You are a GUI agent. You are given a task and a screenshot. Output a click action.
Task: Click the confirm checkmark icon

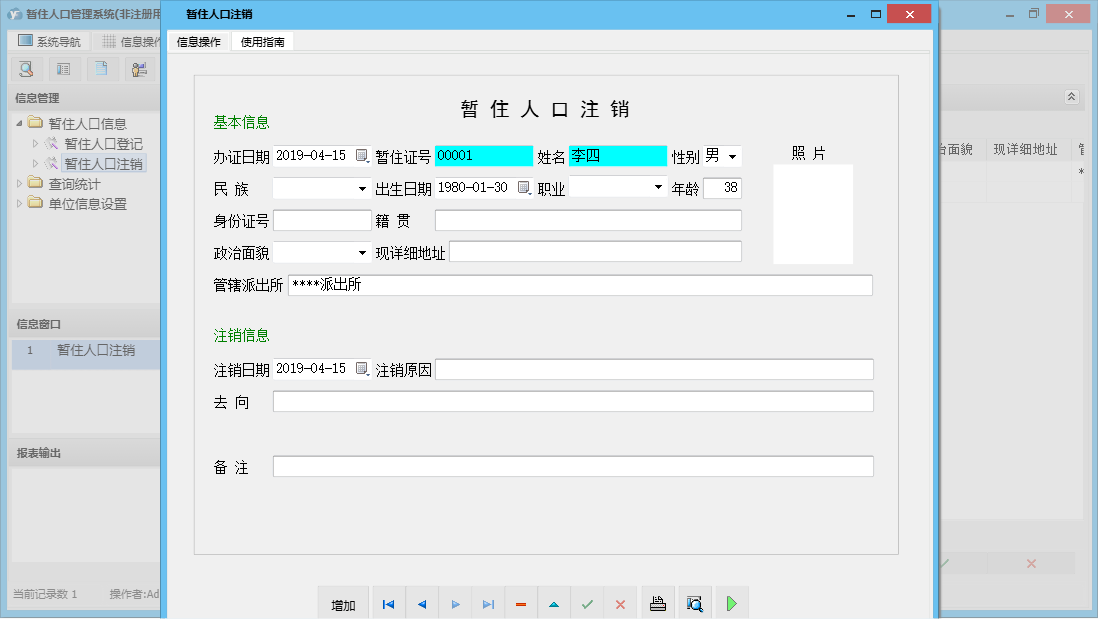click(x=587, y=603)
